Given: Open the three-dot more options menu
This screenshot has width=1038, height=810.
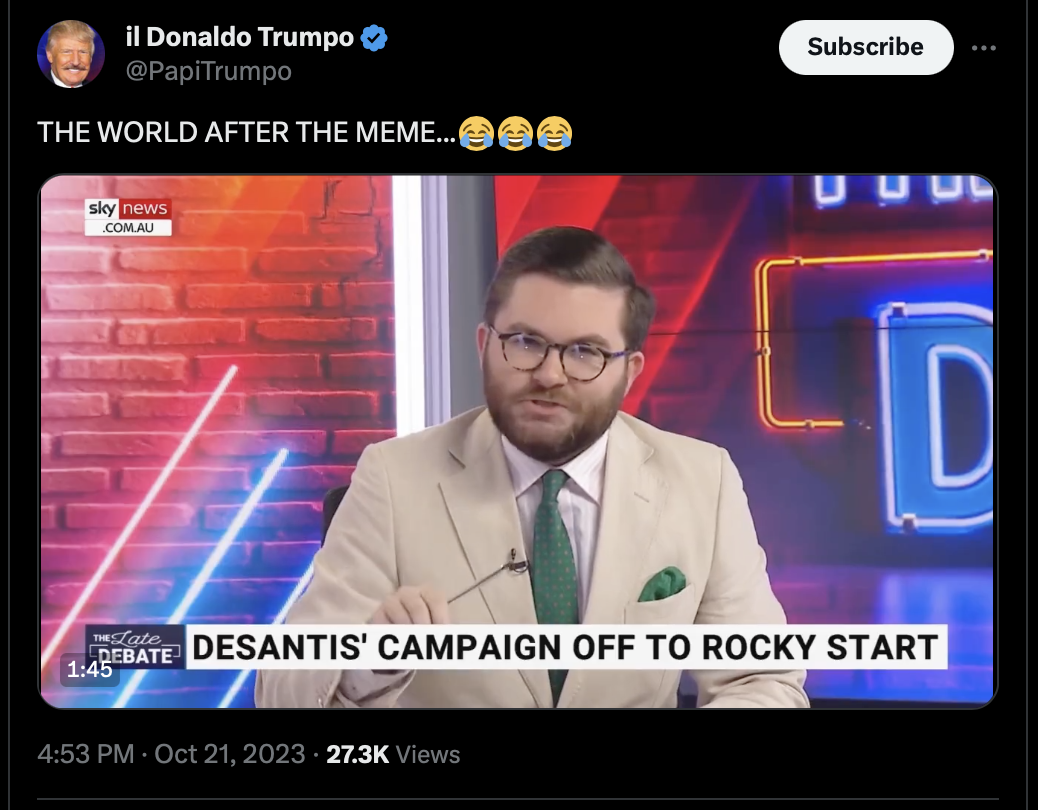Looking at the screenshot, I should coord(984,48).
